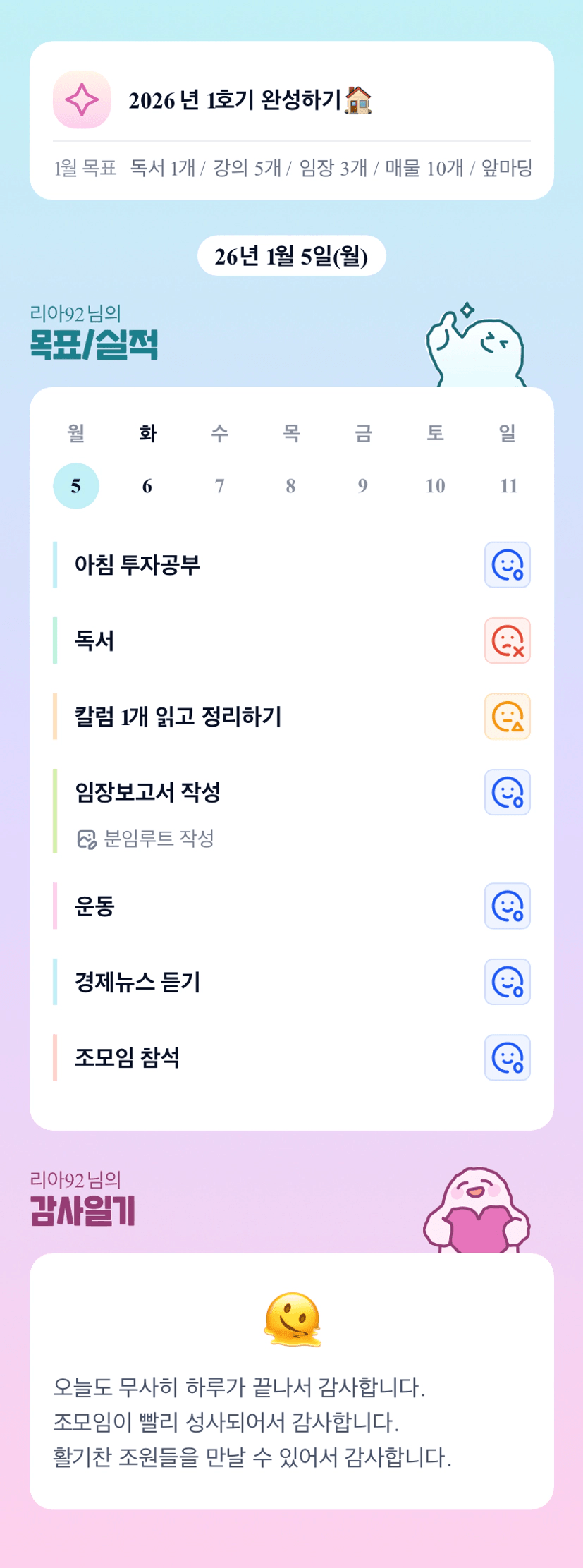Toggle the status face icon for 운동
Image resolution: width=583 pixels, height=1568 pixels.
507,906
